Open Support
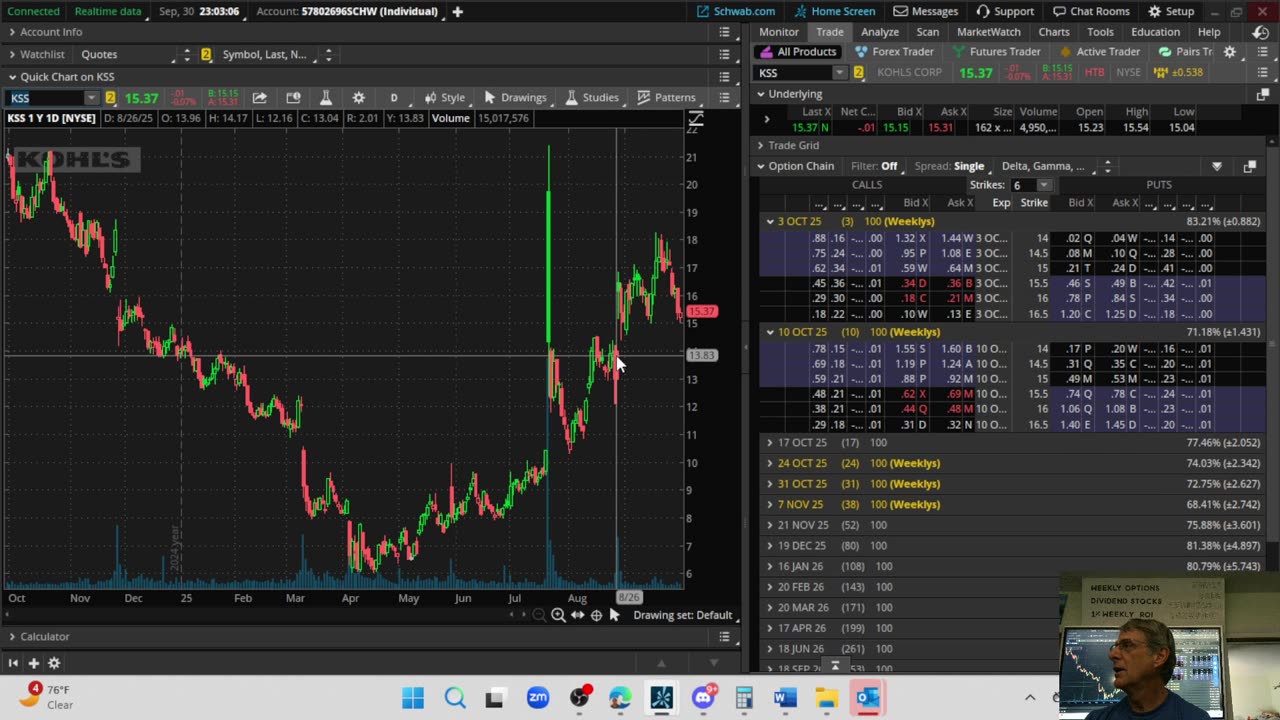This screenshot has height=720, width=1280. coord(1004,11)
